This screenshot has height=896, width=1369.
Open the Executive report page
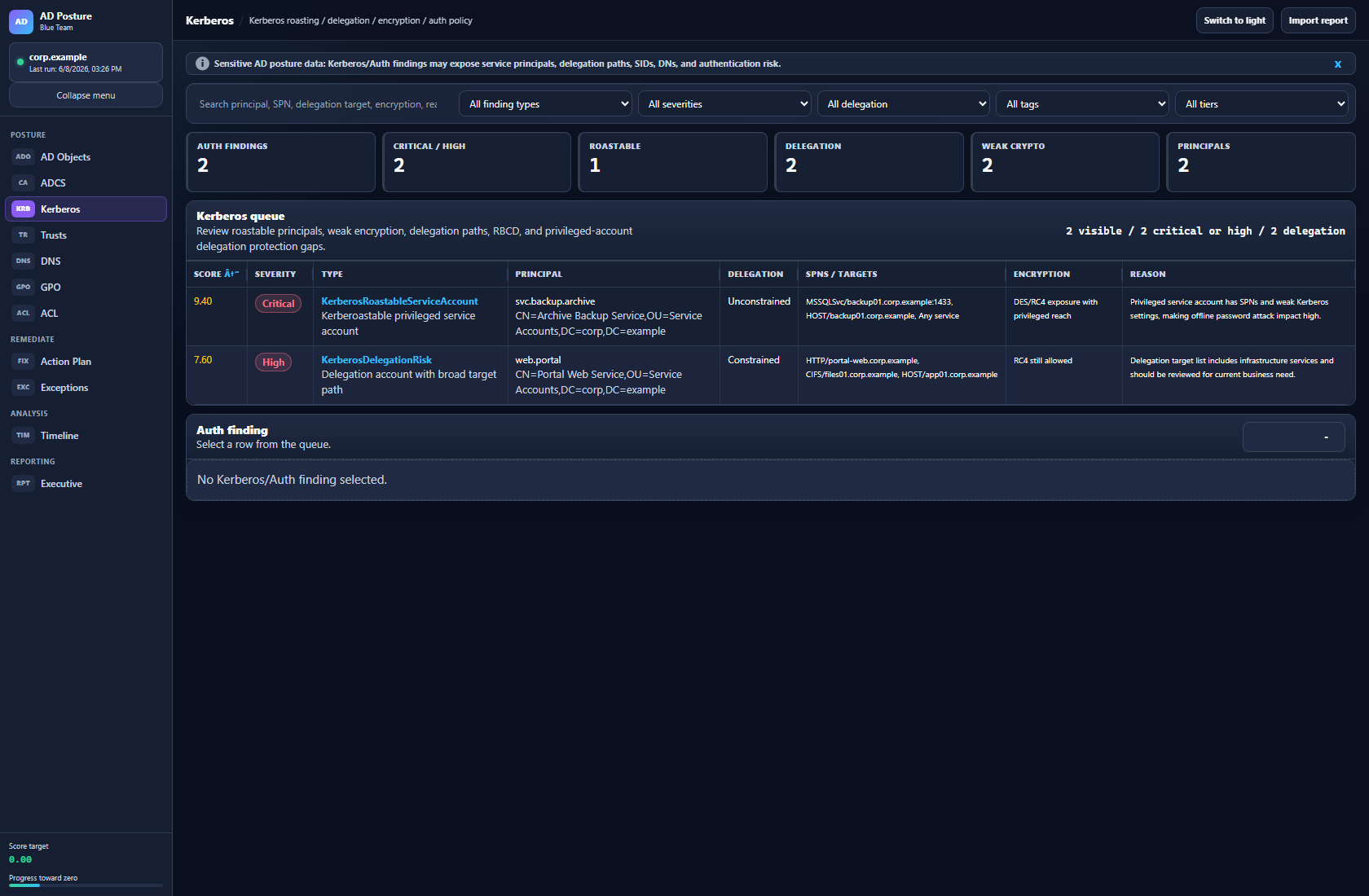86,484
